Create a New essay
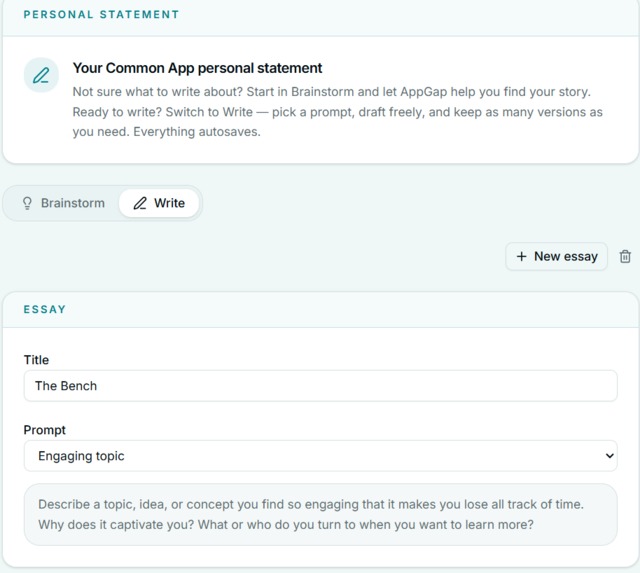This screenshot has width=640, height=573. point(556,256)
